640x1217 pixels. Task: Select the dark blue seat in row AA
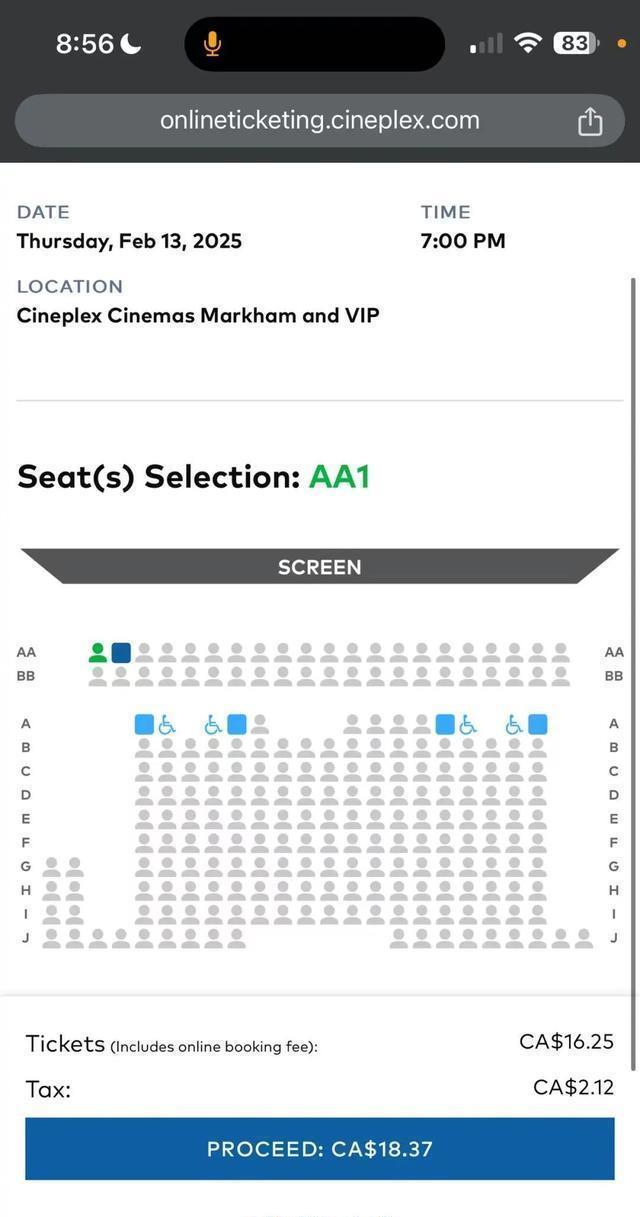coord(121,653)
